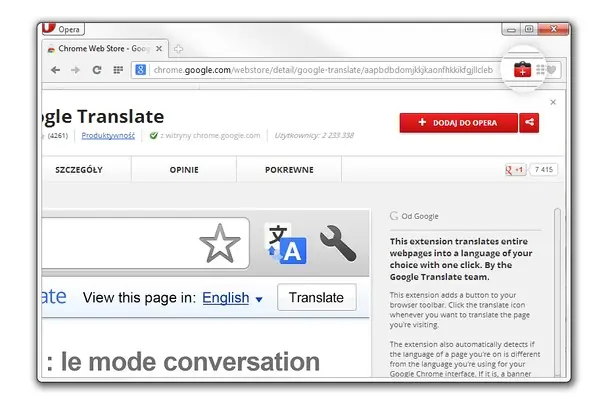Maximize the Opera window

click(x=529, y=29)
